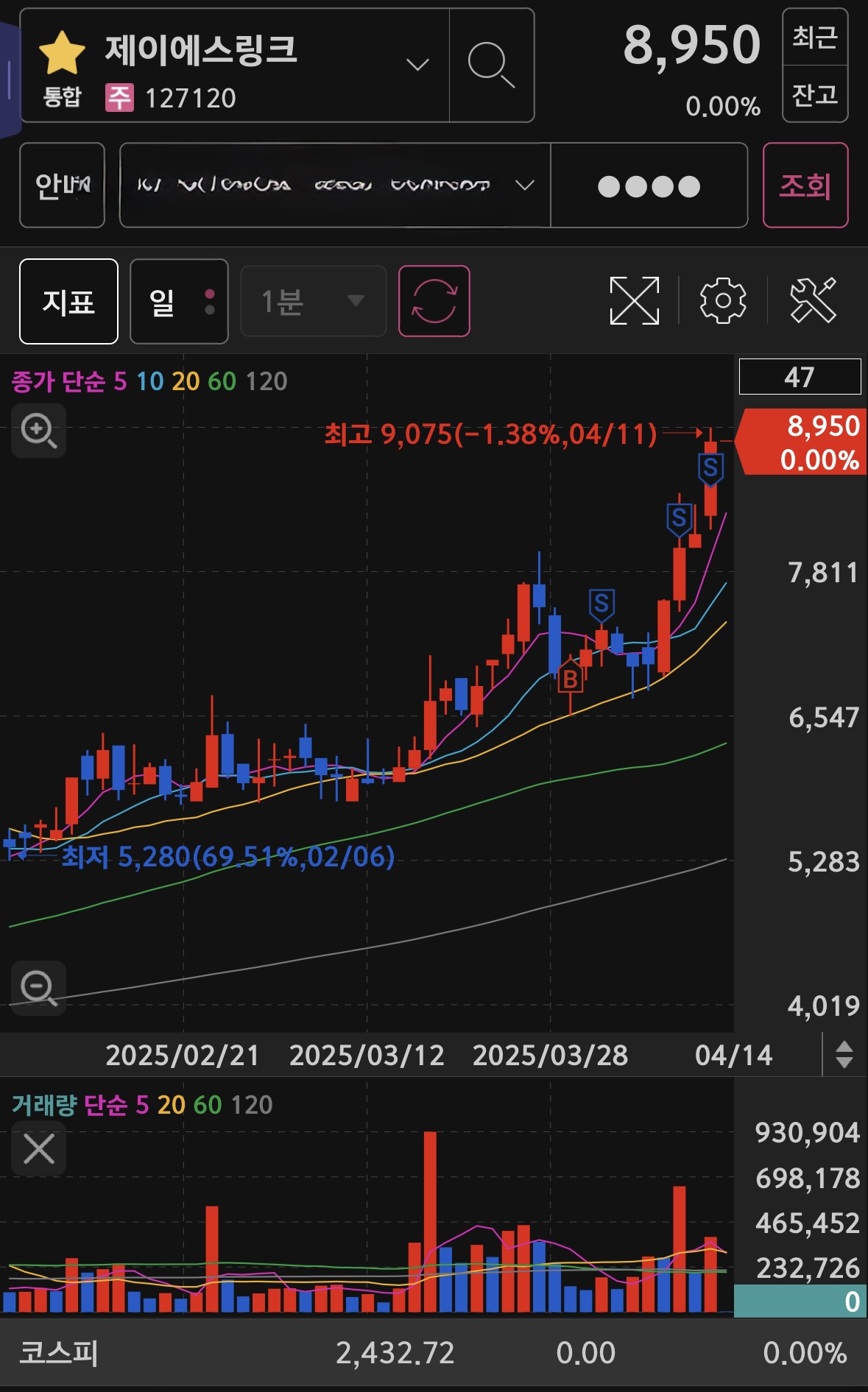
Task: Click the pink 주 stock badge
Action: [x=119, y=97]
